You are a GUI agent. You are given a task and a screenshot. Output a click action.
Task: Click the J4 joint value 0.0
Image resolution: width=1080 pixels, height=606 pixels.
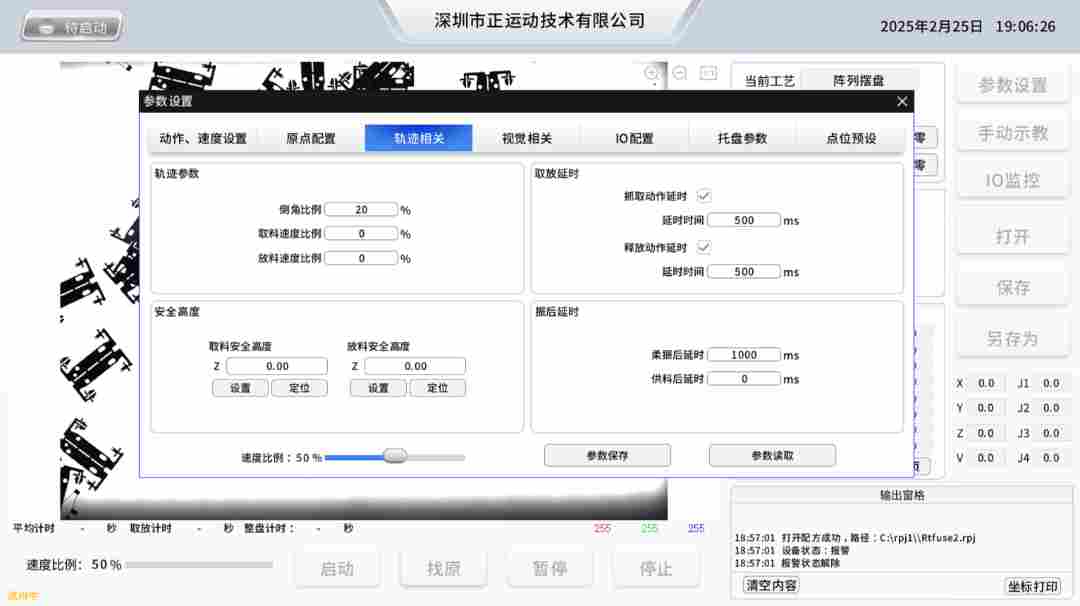tap(1050, 458)
